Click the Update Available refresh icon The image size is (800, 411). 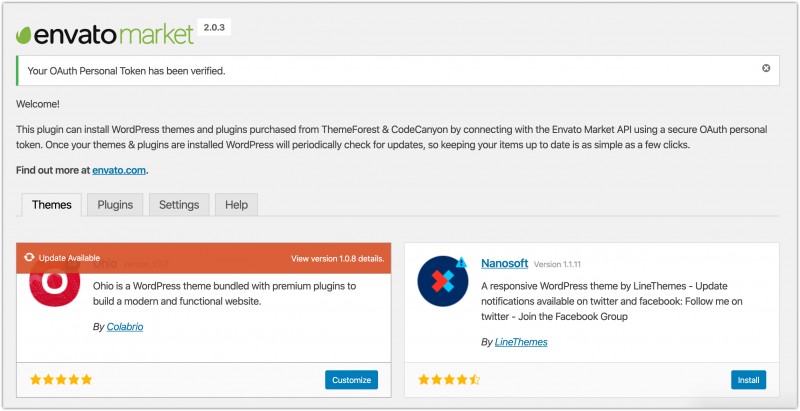click(x=29, y=257)
